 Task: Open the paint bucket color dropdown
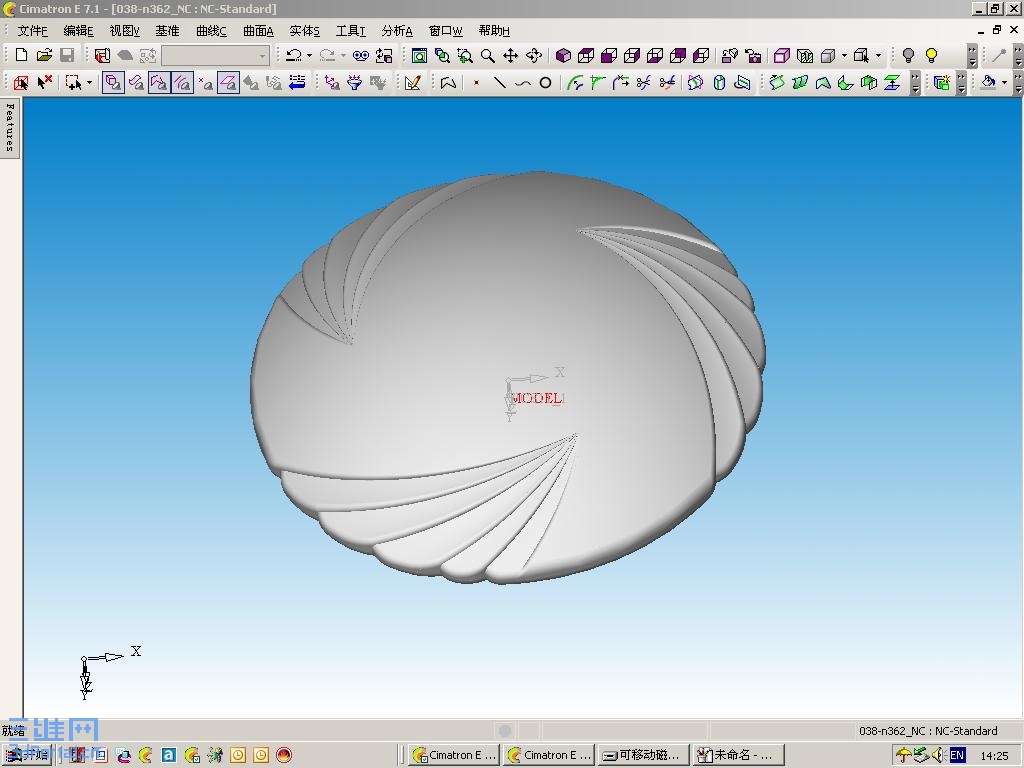(1004, 83)
